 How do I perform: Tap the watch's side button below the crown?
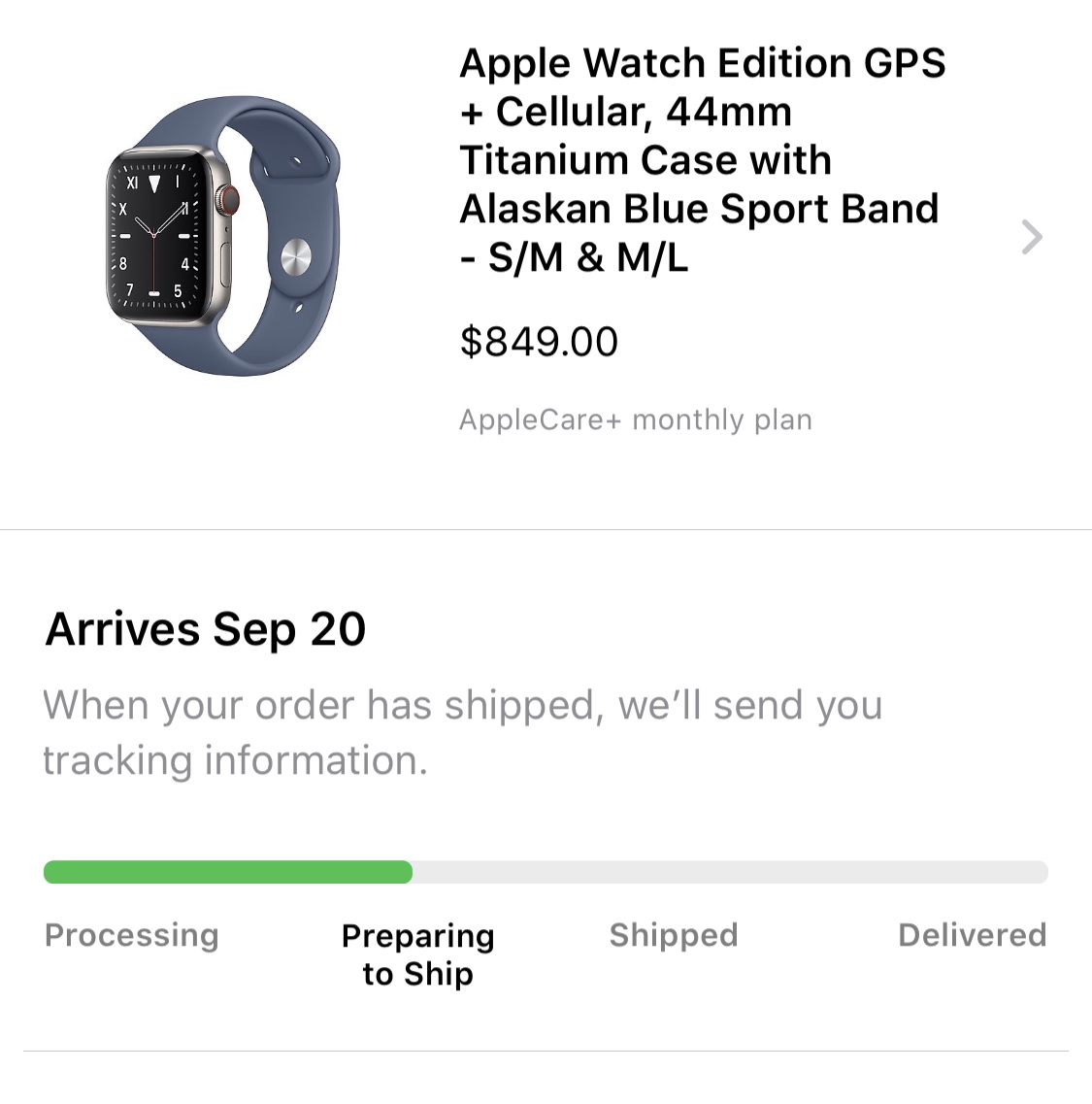[228, 262]
